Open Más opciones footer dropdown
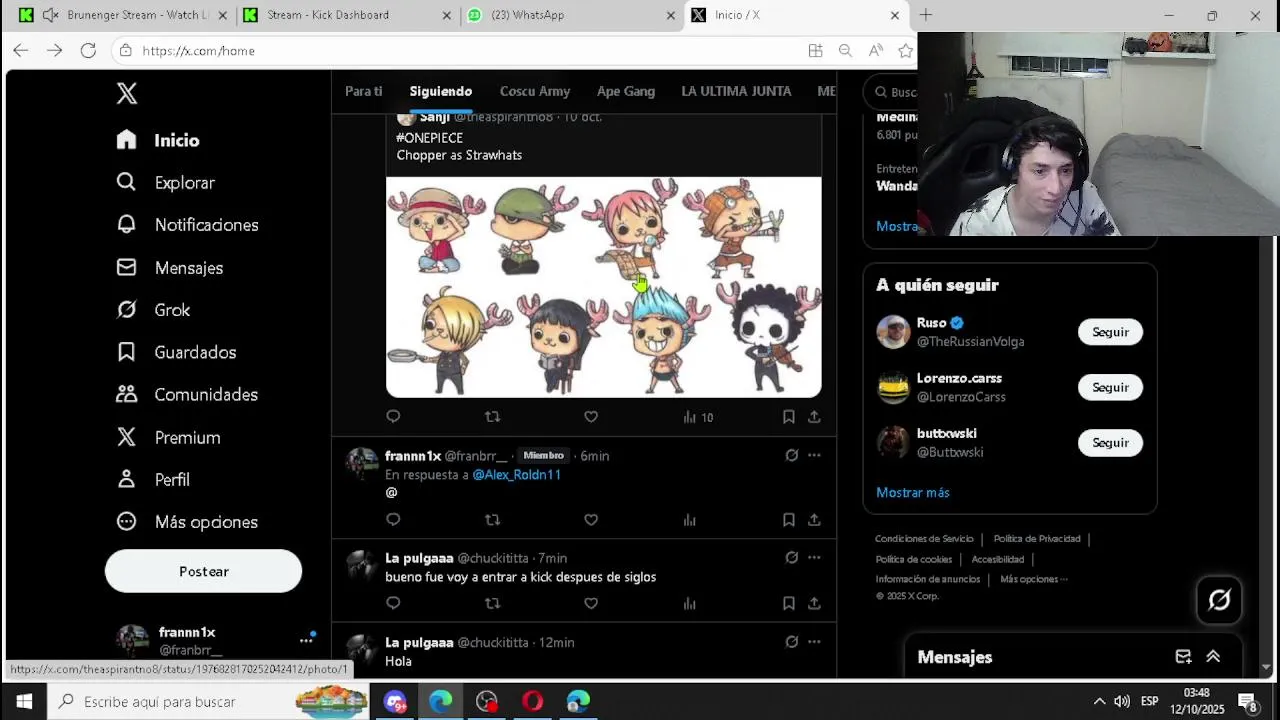 point(1033,579)
